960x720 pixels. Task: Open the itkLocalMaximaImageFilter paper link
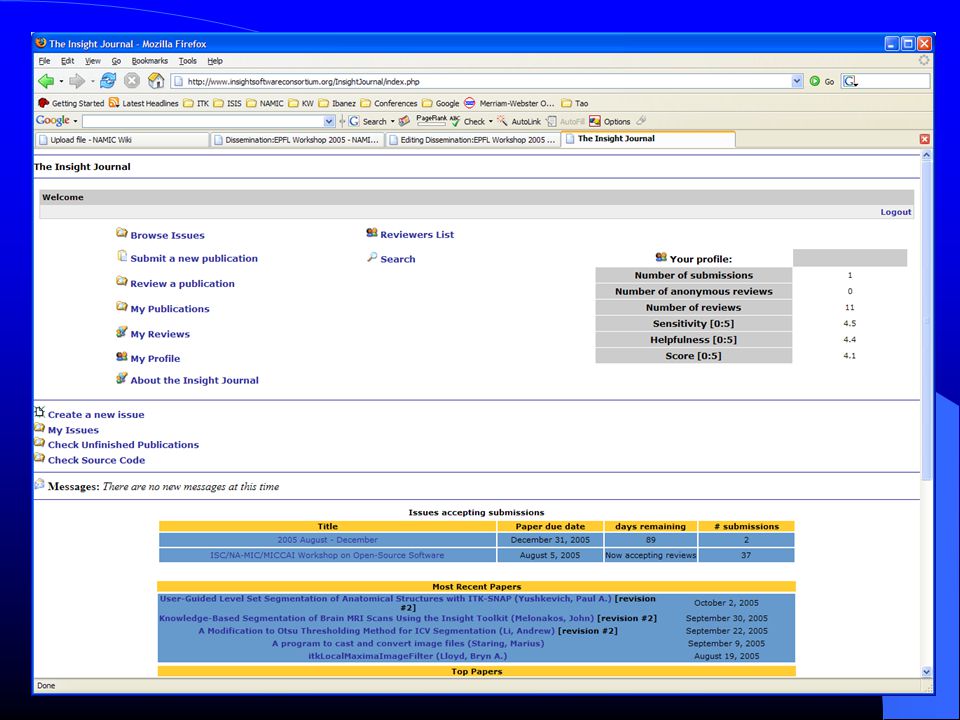point(408,656)
